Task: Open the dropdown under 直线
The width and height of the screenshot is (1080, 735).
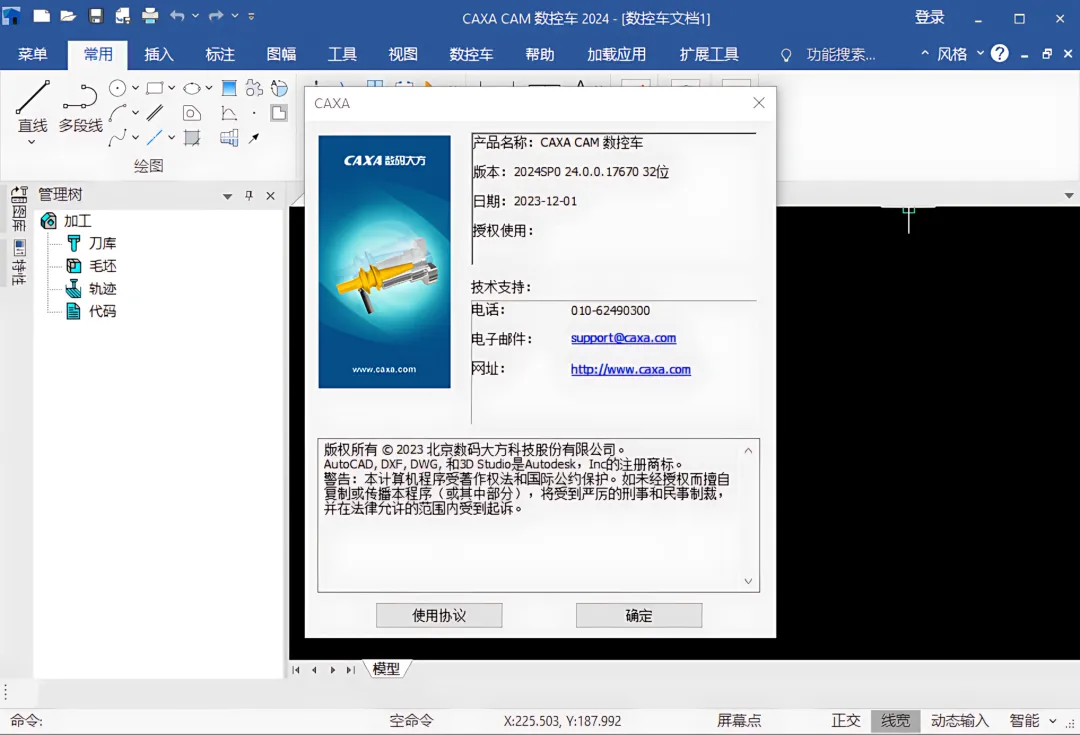Action: coord(31,143)
